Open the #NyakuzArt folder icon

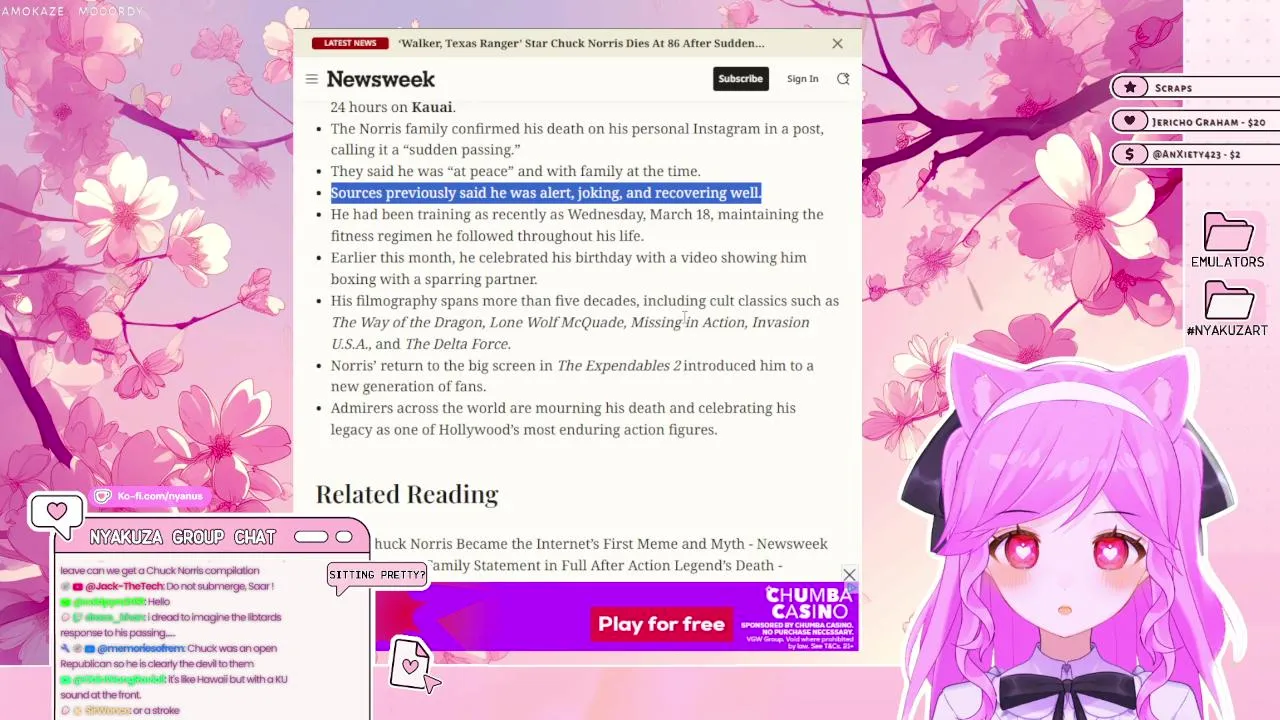tap(1229, 301)
